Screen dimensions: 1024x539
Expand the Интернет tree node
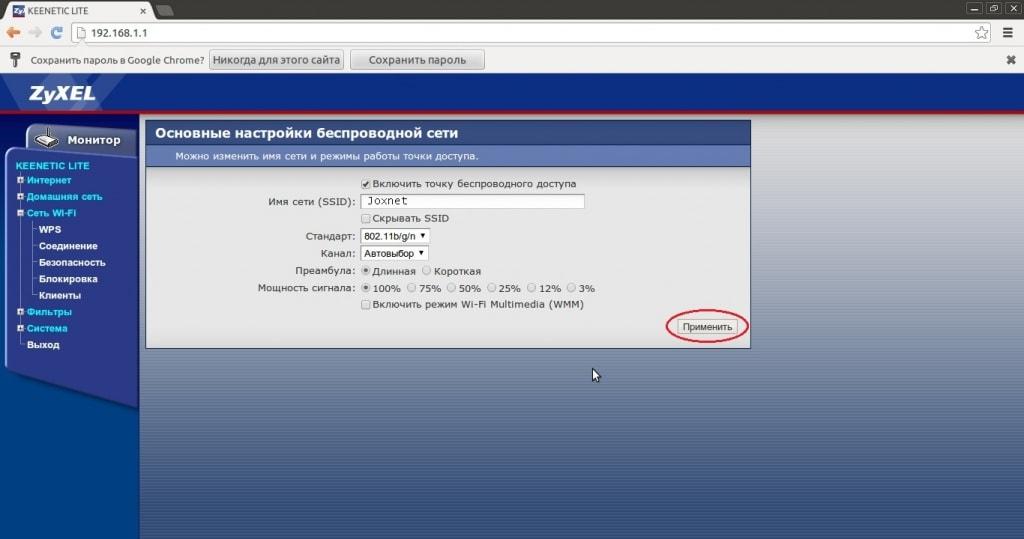pyautogui.click(x=20, y=180)
